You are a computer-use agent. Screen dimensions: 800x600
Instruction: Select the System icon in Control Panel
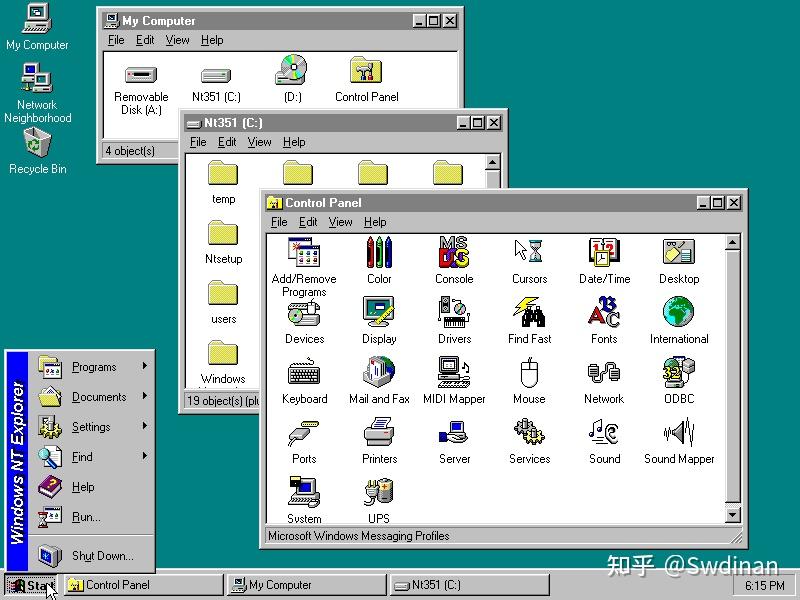pos(304,494)
